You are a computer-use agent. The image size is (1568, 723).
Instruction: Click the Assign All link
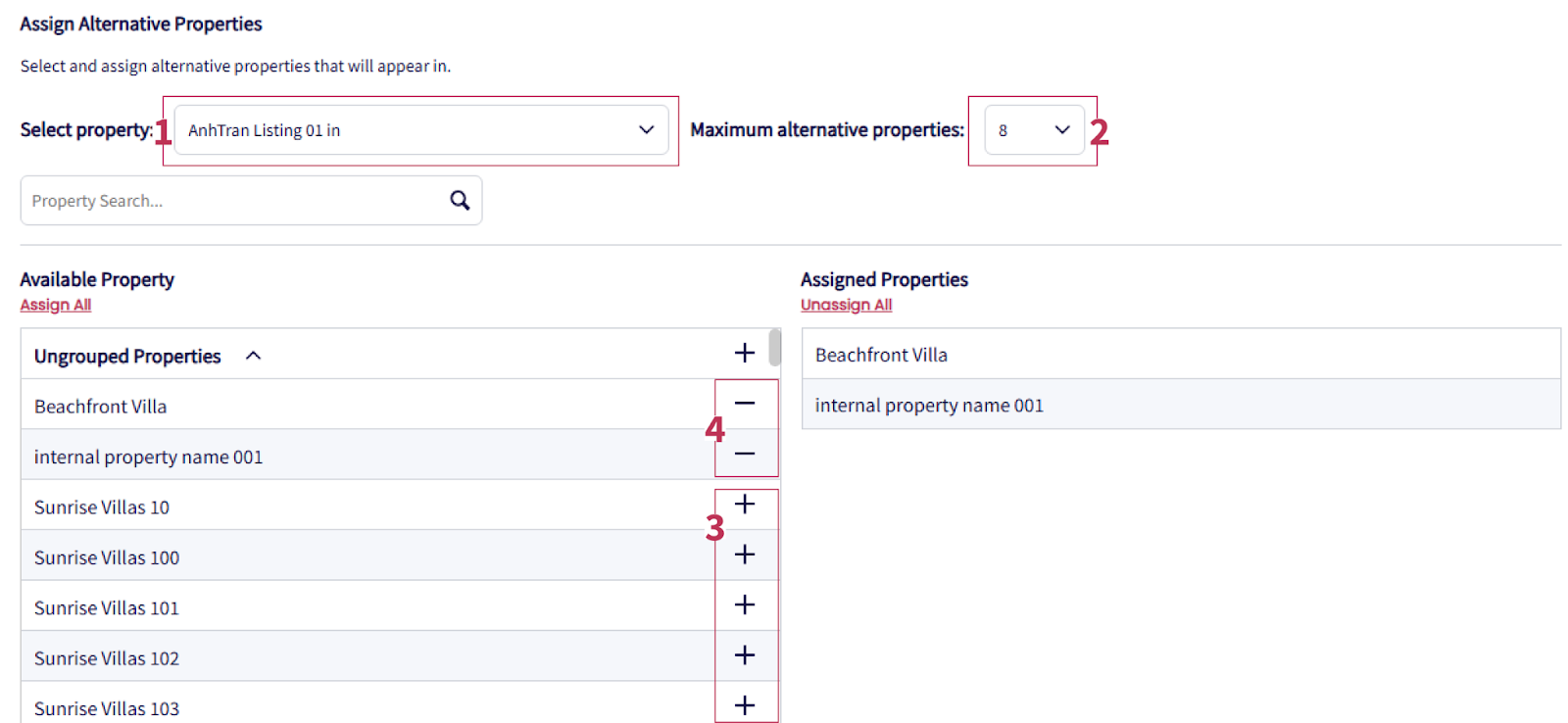[x=56, y=305]
